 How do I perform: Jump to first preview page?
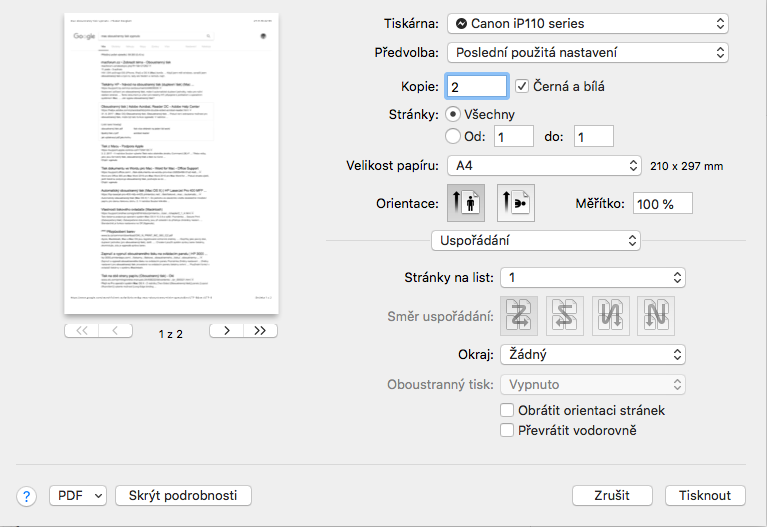click(81, 329)
